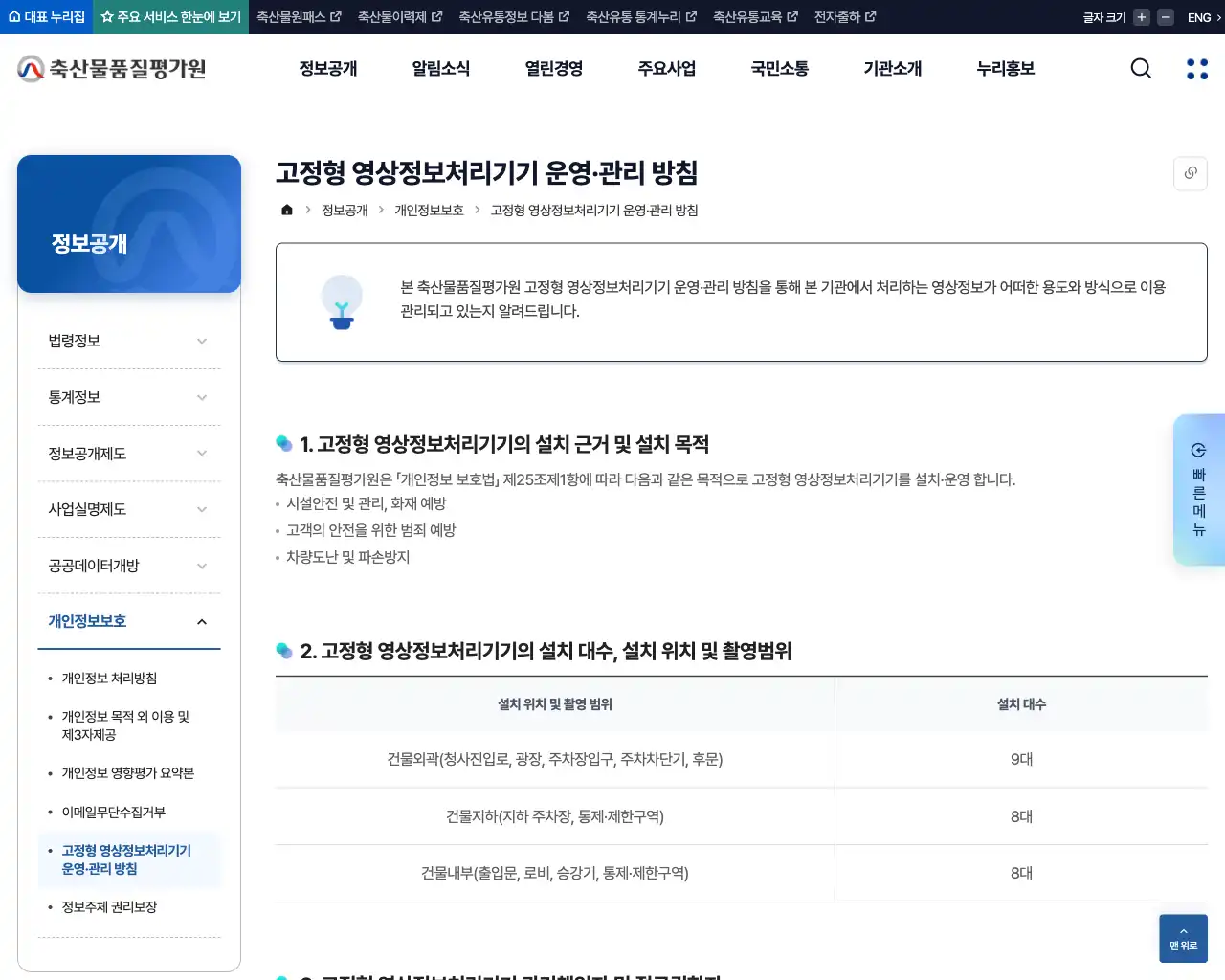
Task: Click the home icon in the breadcrumb
Action: click(x=286, y=210)
